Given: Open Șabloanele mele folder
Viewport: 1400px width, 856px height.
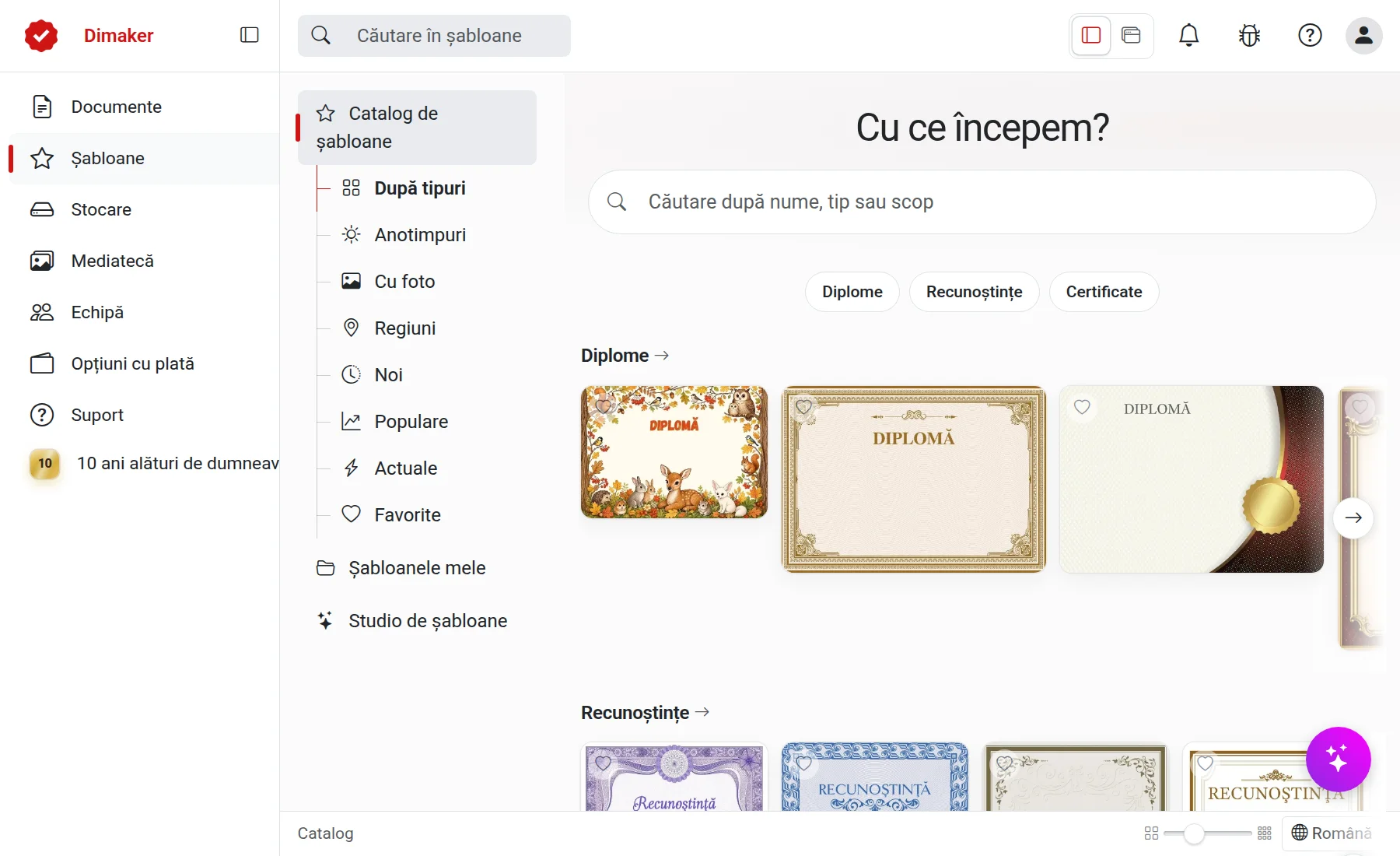Looking at the screenshot, I should tap(417, 568).
